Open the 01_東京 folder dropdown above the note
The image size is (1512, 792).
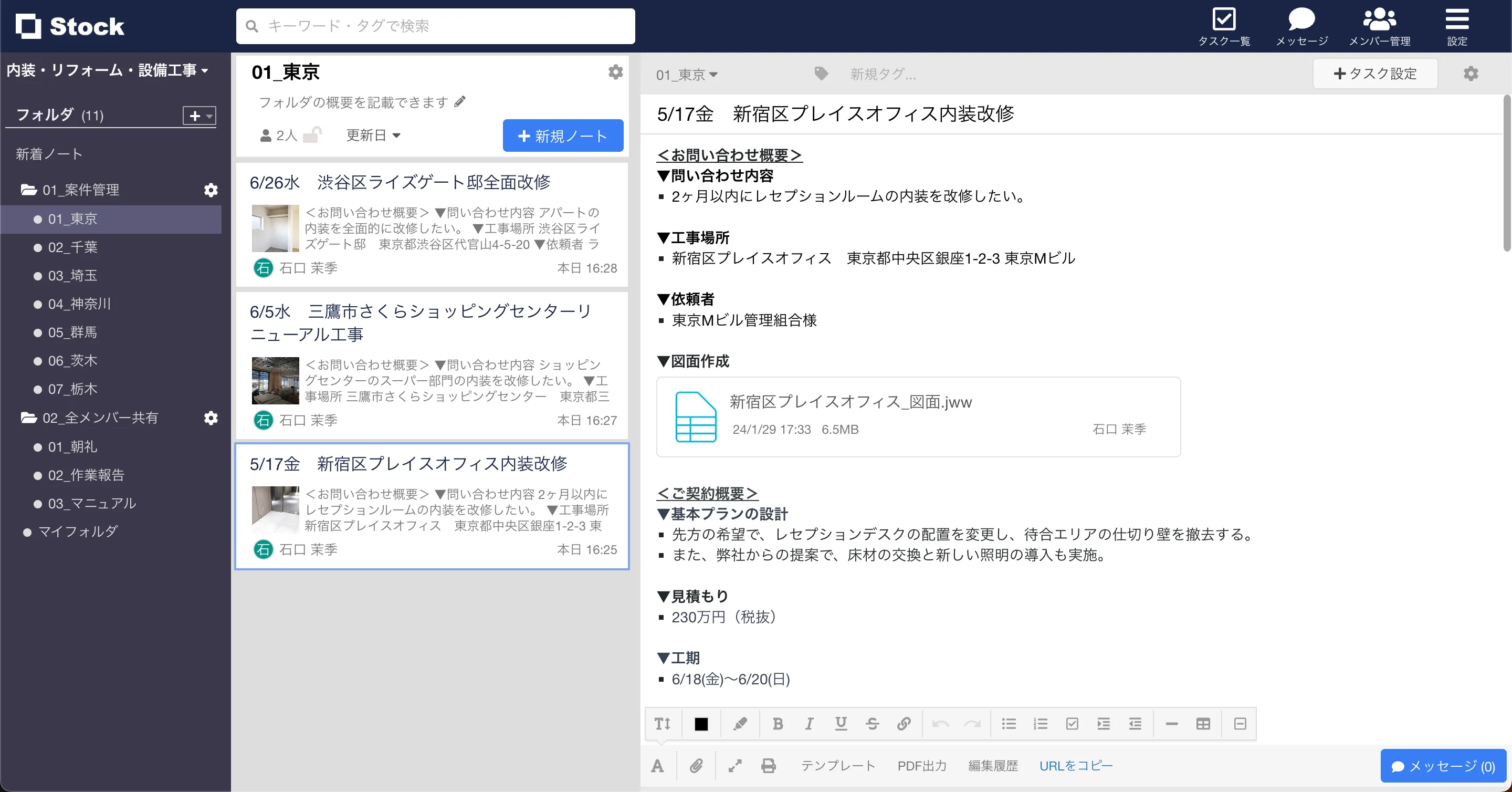[x=687, y=74]
